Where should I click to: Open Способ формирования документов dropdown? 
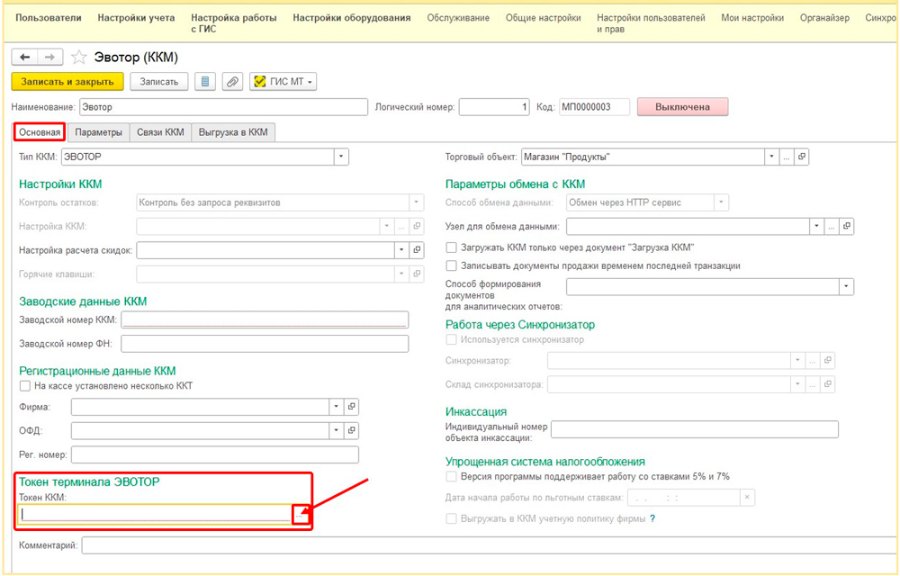pos(847,286)
